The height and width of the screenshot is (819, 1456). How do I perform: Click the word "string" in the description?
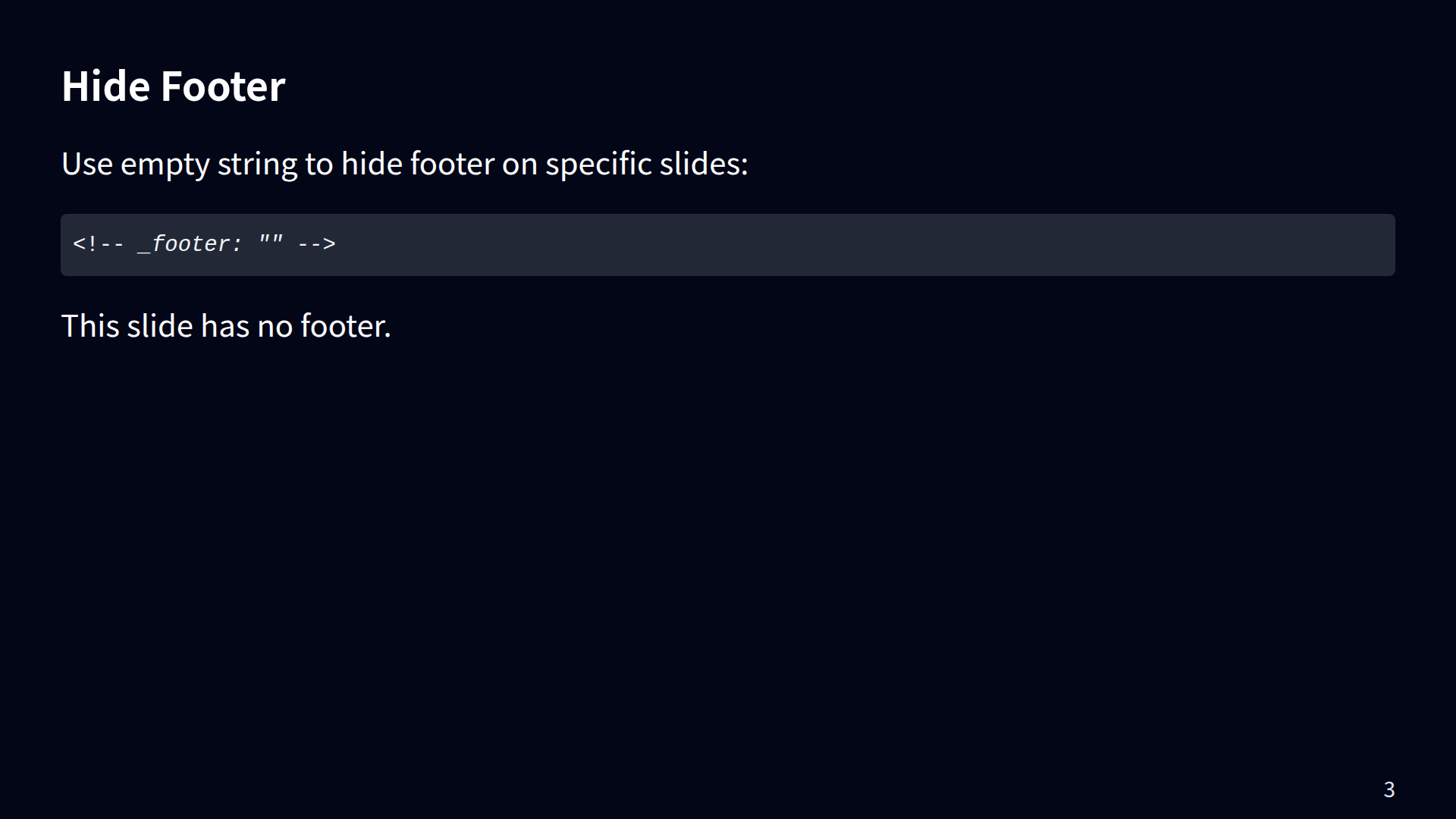pos(257,164)
